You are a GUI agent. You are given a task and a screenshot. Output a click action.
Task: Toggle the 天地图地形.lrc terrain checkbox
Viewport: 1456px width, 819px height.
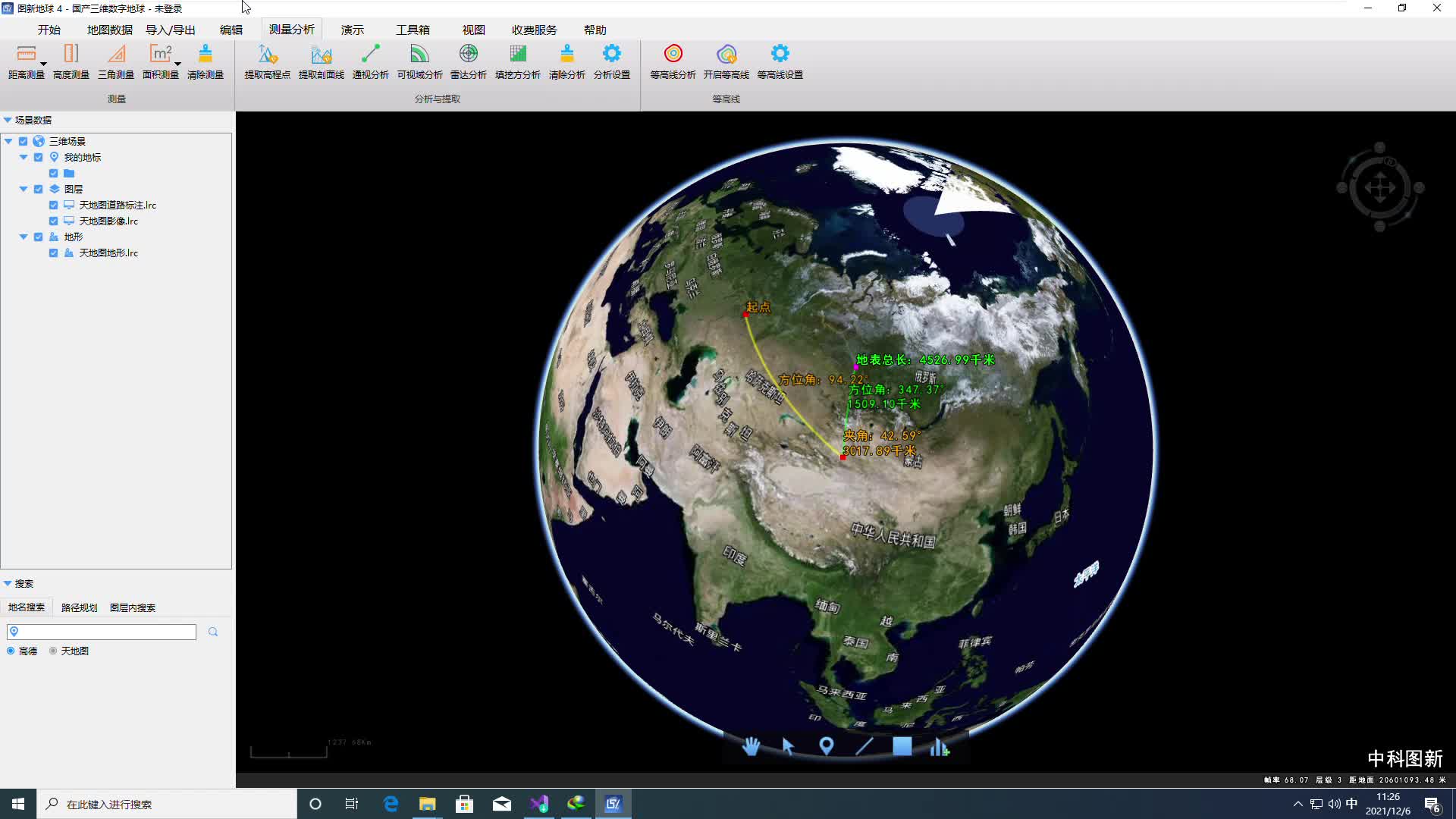point(53,253)
